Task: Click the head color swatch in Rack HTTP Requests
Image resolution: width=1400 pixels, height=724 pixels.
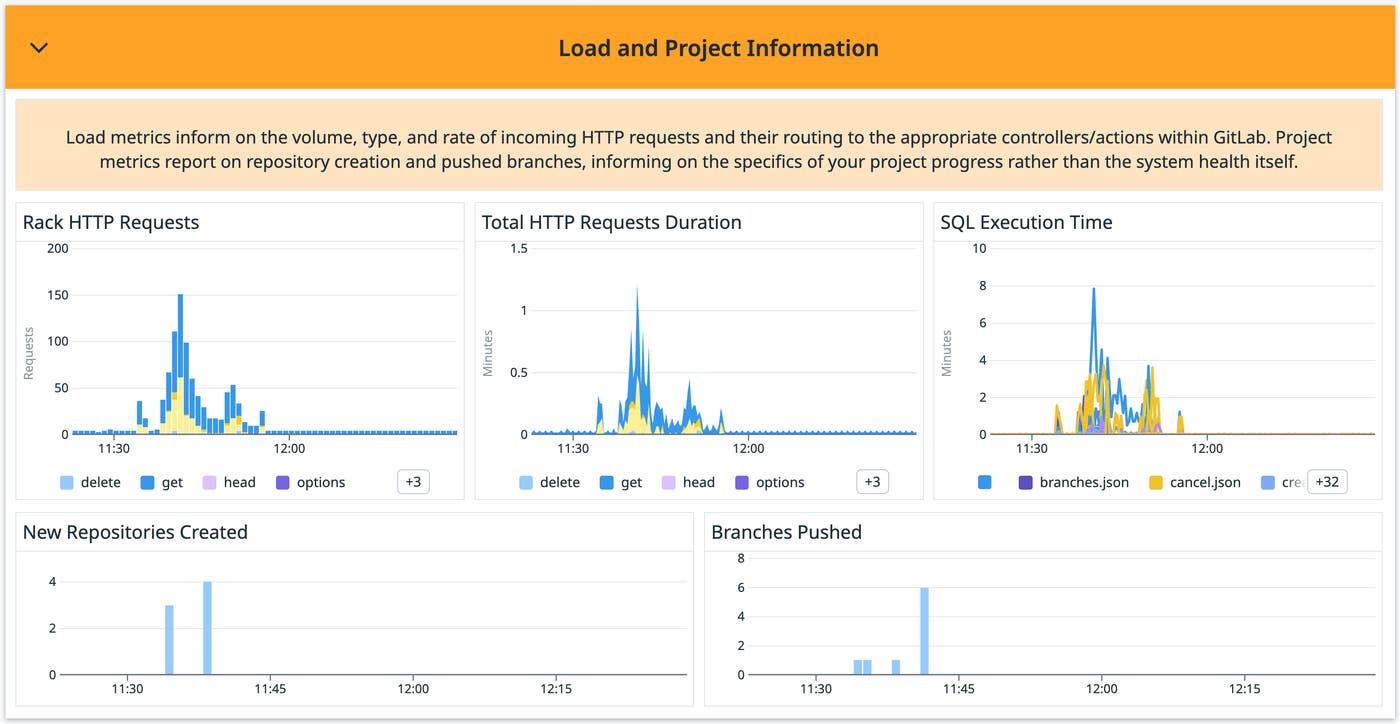Action: click(x=208, y=482)
